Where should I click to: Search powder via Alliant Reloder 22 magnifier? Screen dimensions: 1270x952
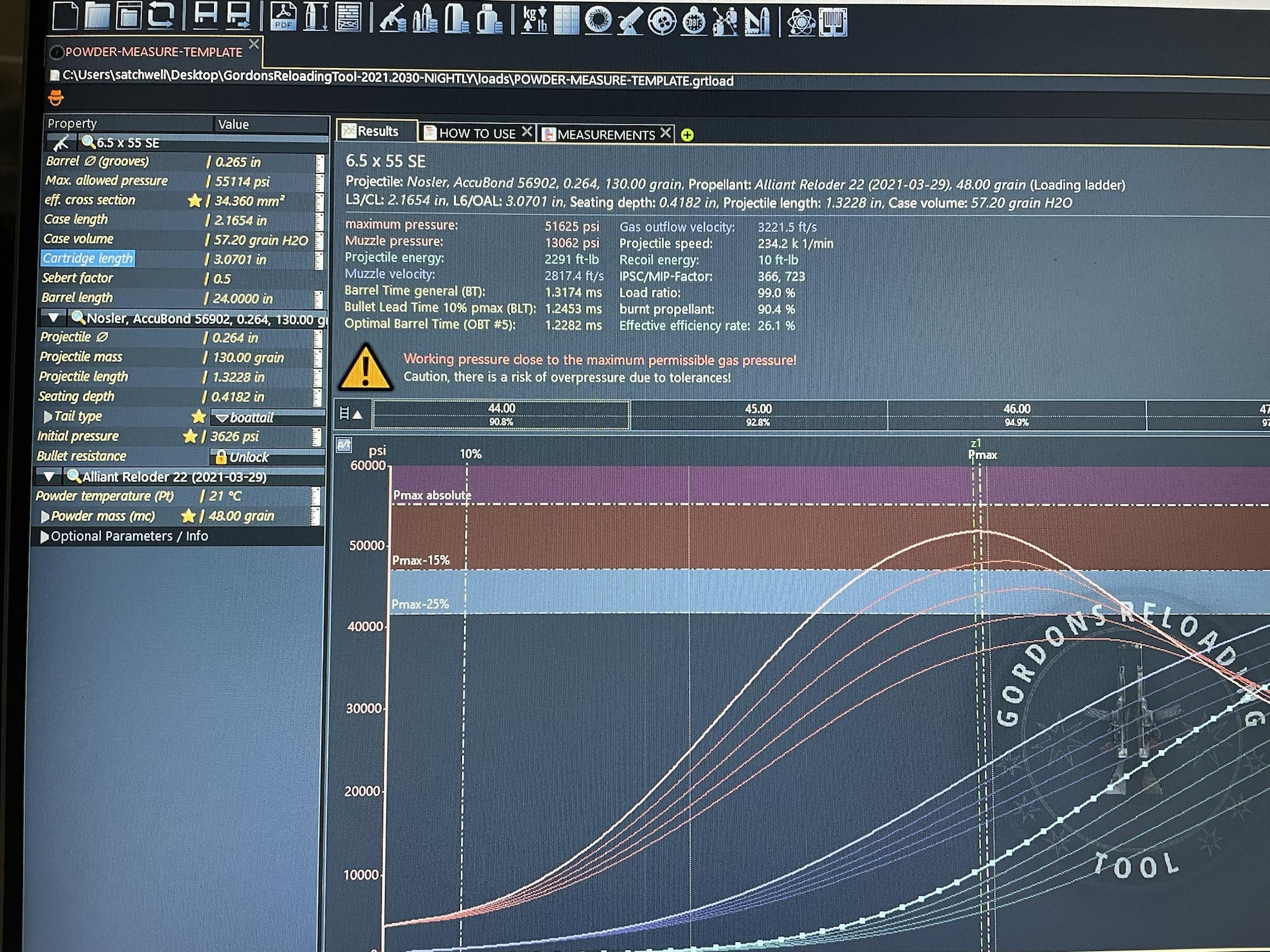click(74, 476)
